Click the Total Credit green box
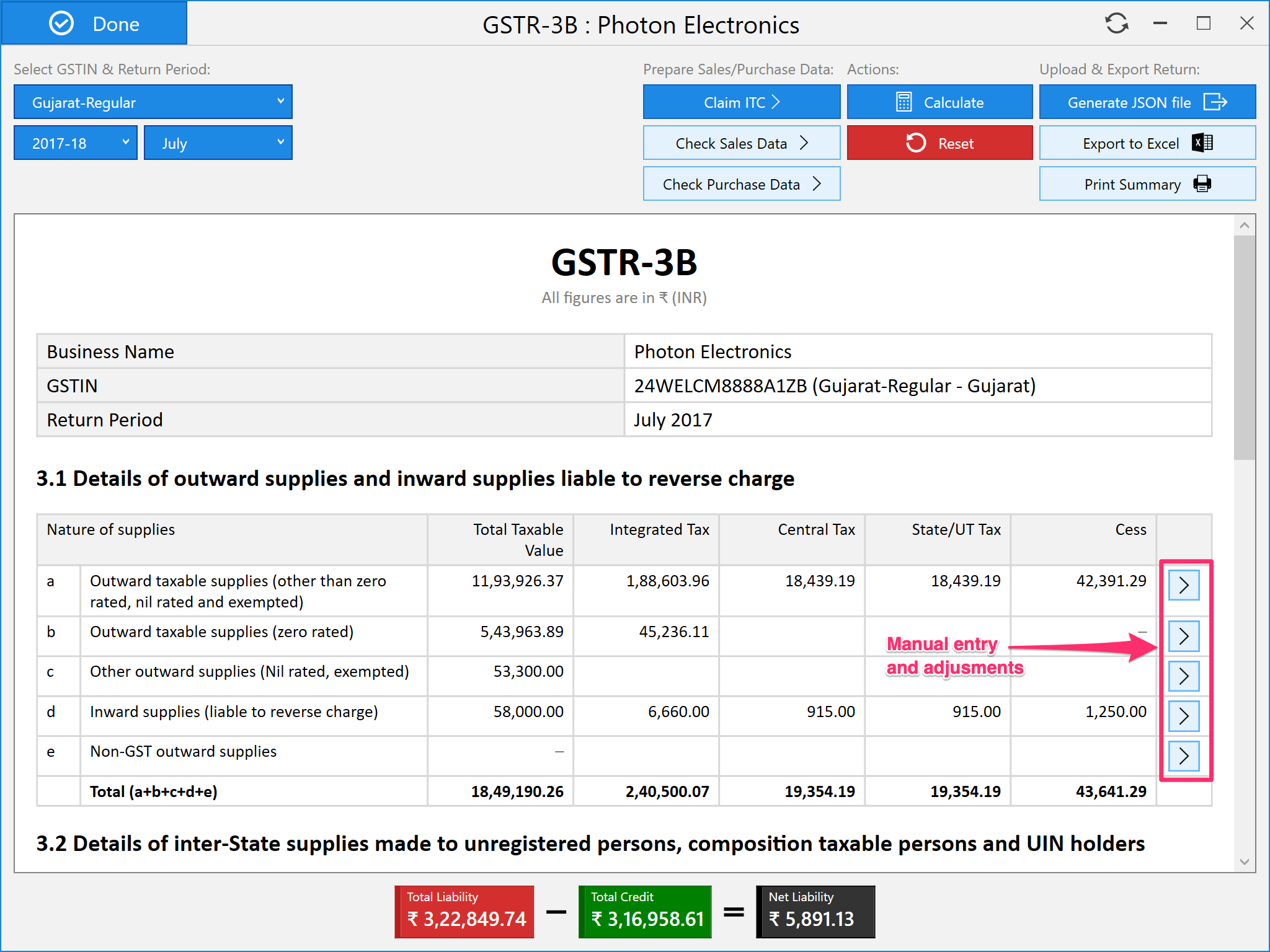 tap(645, 911)
